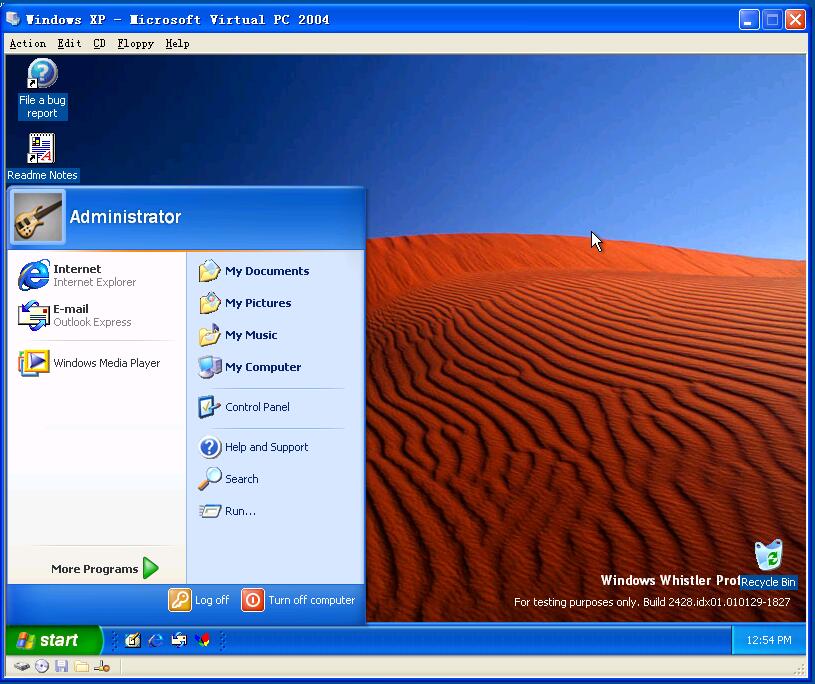Click the shared folders status bar icon
Image resolution: width=815 pixels, height=684 pixels.
coord(81,666)
